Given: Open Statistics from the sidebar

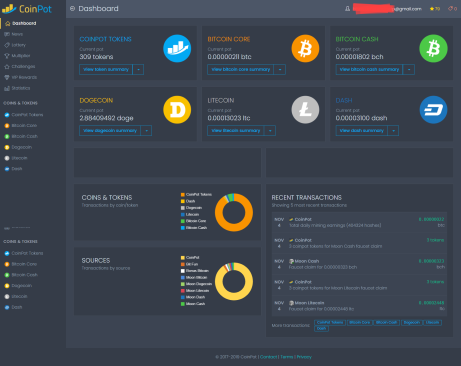Looking at the screenshot, I should [x=17, y=88].
